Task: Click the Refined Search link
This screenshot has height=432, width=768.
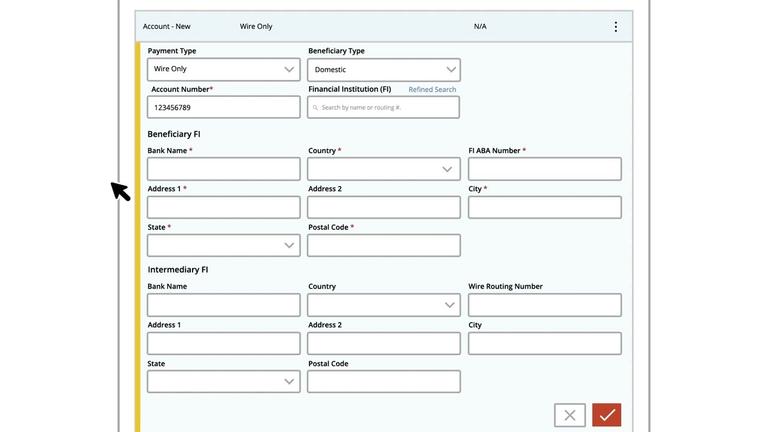Action: click(x=432, y=90)
